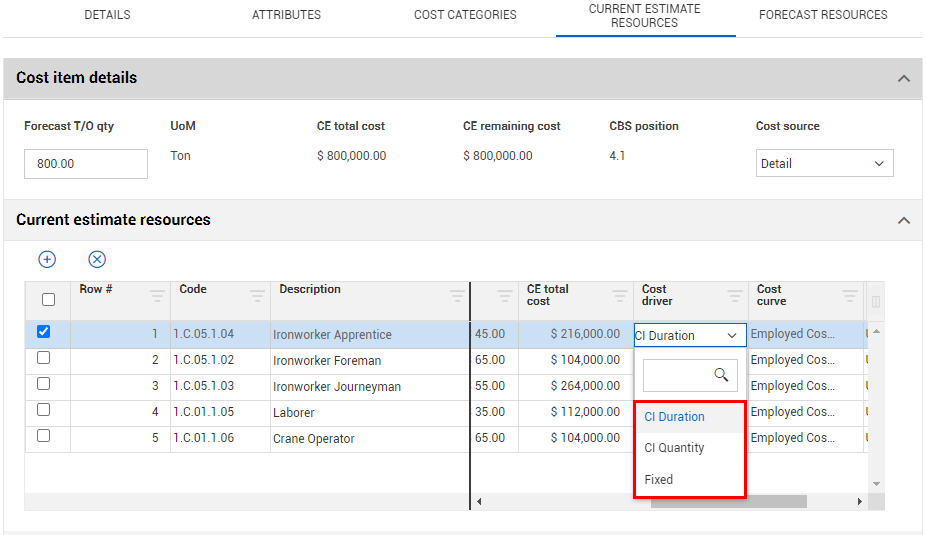Select CI Quantity from cost driver list
Viewport: 926px width, 535px height.
(674, 448)
